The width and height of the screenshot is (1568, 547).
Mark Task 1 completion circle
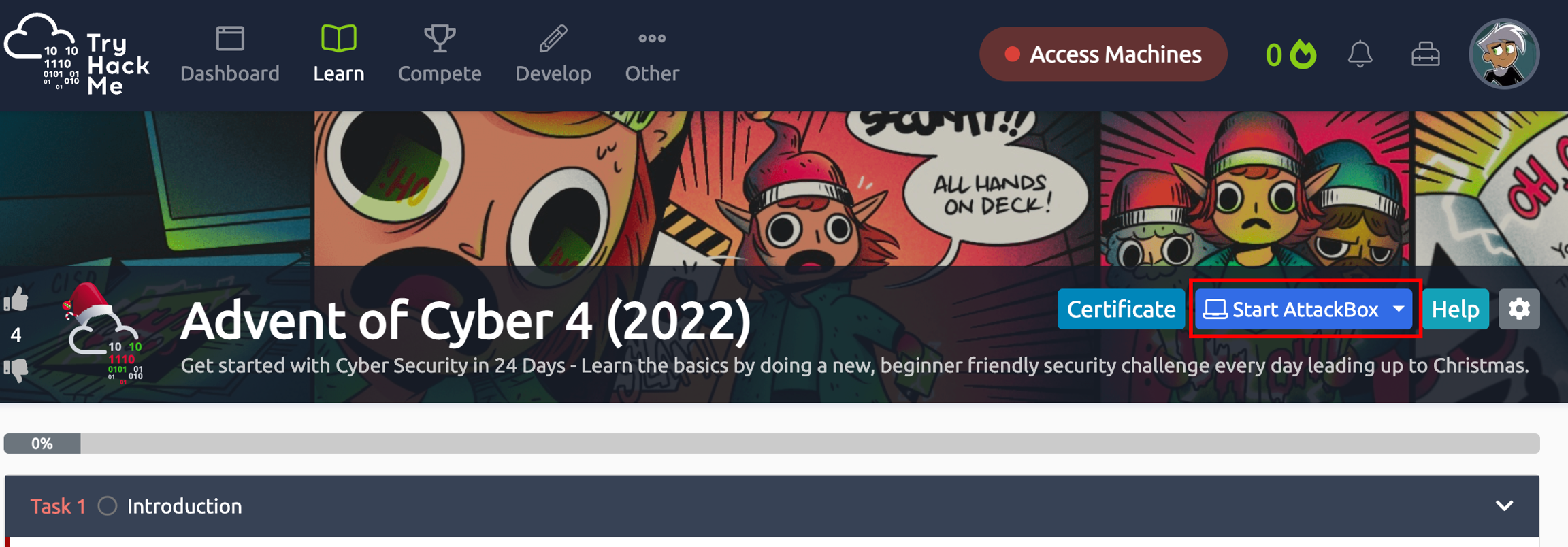click(x=108, y=506)
